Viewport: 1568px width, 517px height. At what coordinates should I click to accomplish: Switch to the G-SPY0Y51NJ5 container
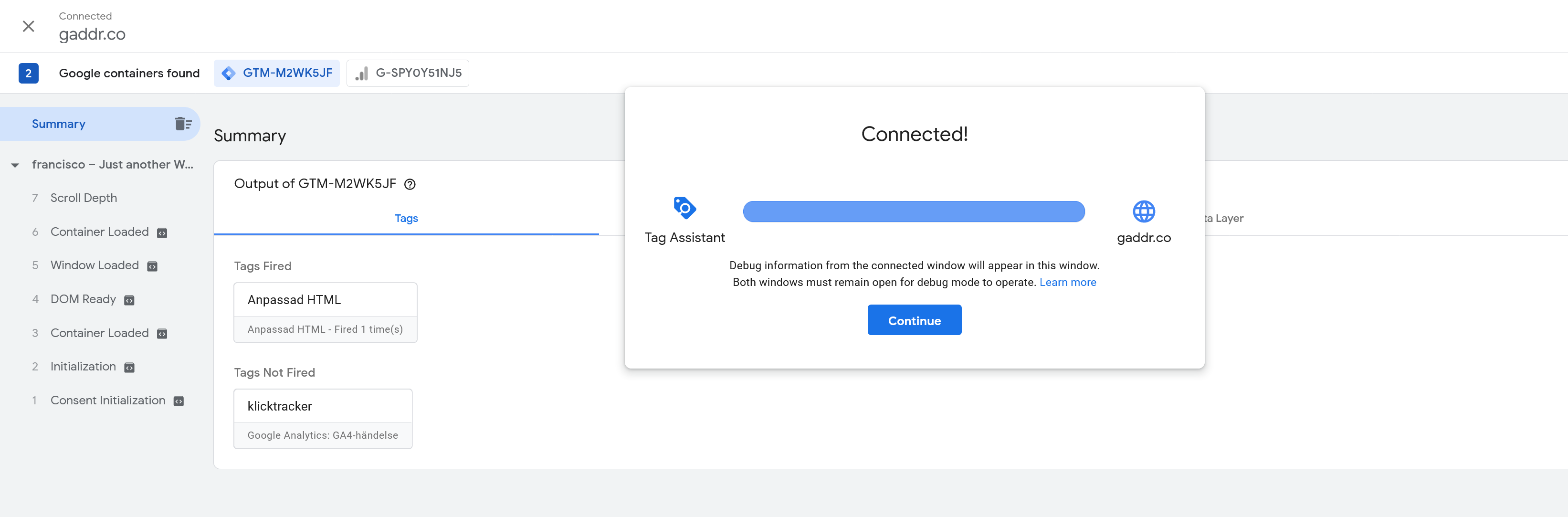tap(408, 73)
